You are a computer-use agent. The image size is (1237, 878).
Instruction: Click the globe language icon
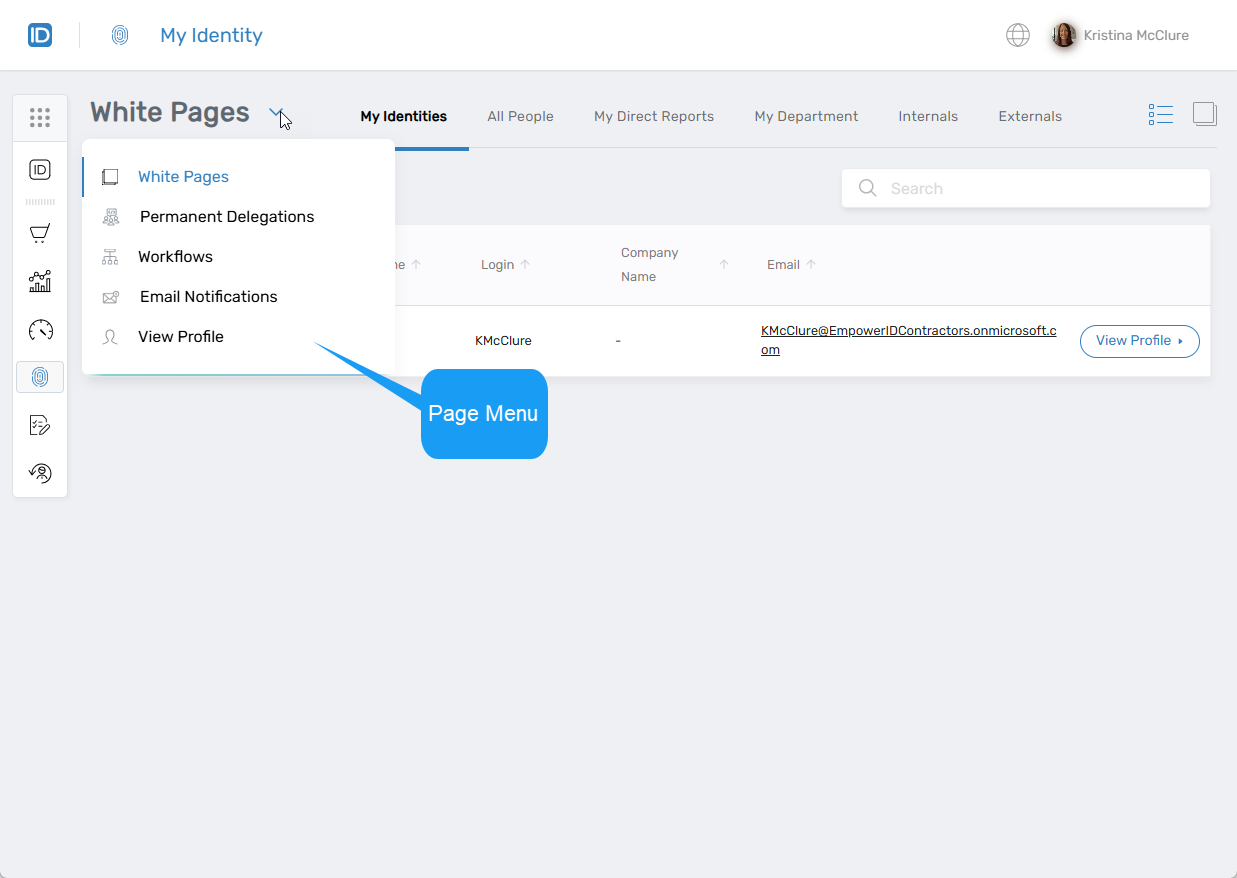(x=1017, y=36)
